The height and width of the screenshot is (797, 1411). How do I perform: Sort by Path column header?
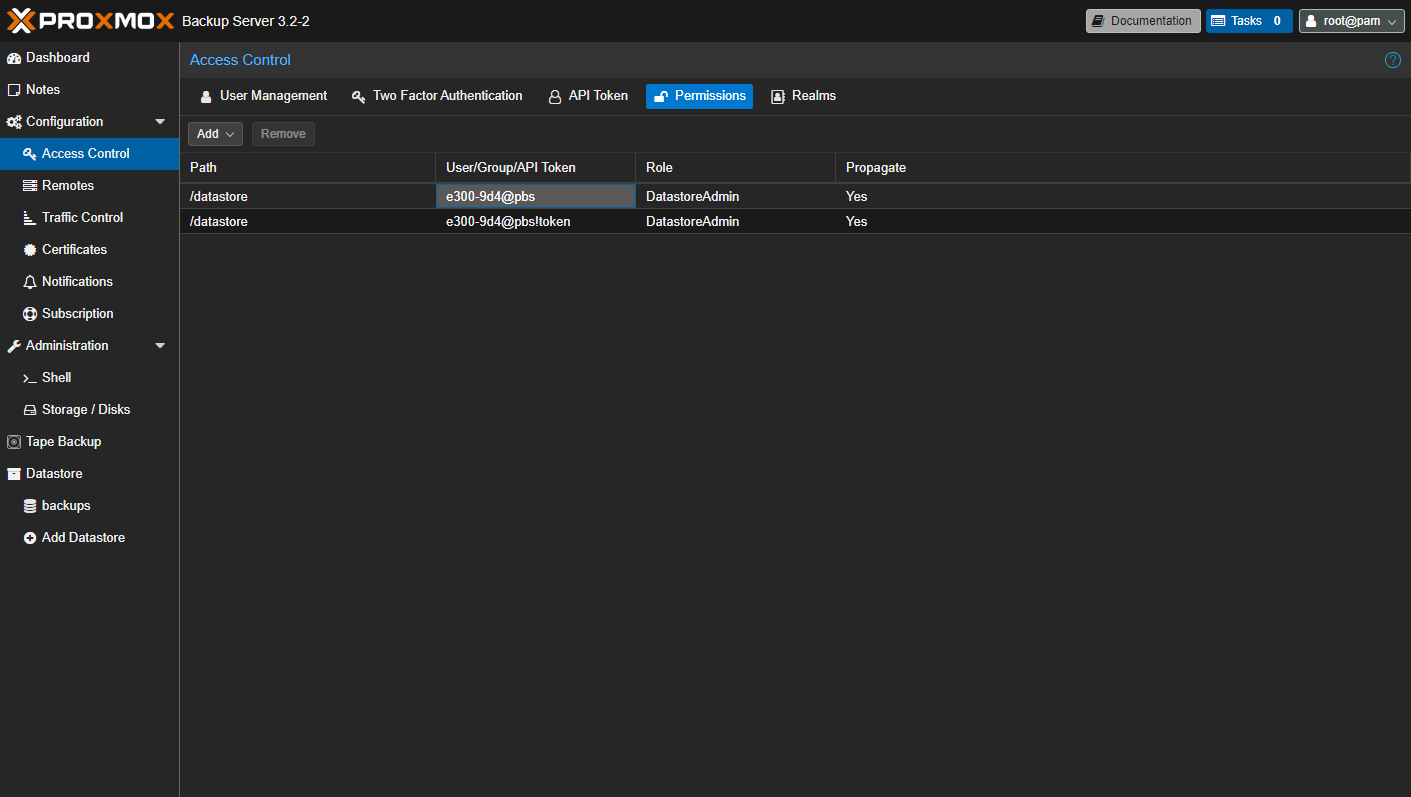(x=308, y=168)
